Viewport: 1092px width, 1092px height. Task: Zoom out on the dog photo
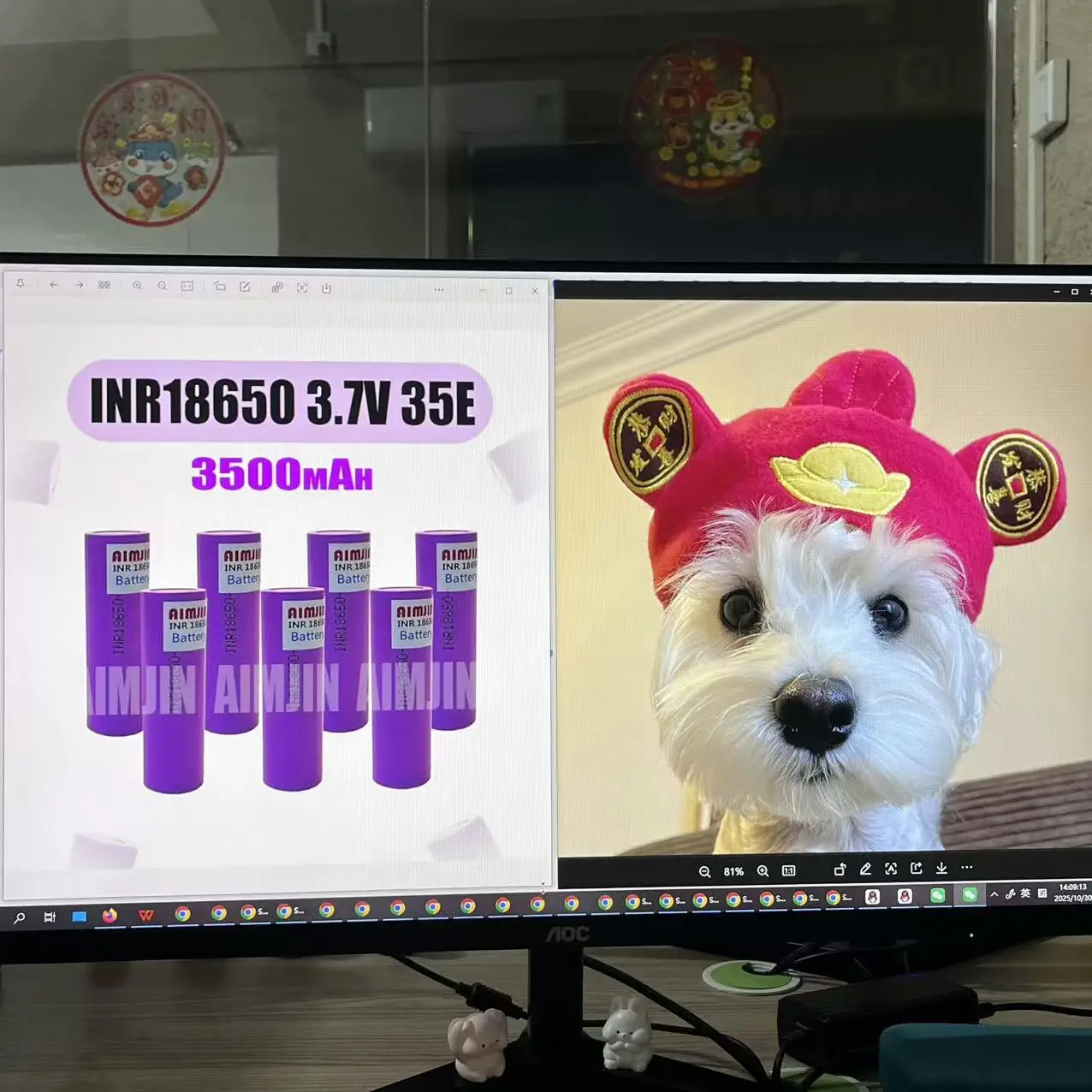click(x=704, y=871)
